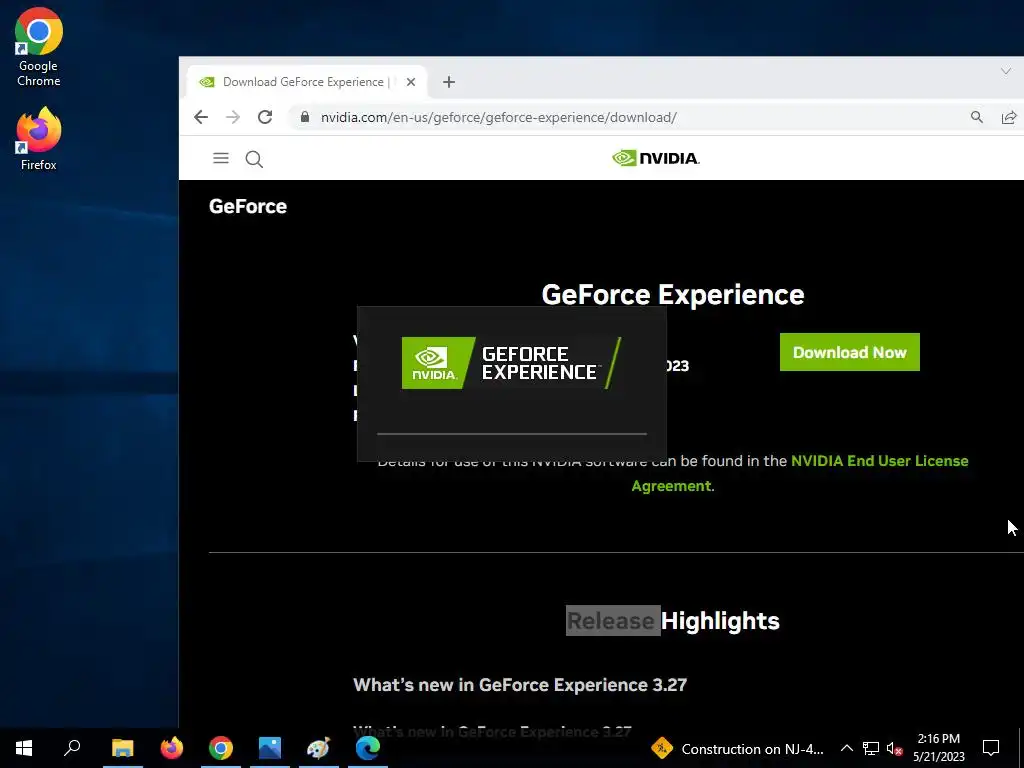Image resolution: width=1024 pixels, height=768 pixels.
Task: Switch to Chrome in the taskbar
Action: click(221, 748)
